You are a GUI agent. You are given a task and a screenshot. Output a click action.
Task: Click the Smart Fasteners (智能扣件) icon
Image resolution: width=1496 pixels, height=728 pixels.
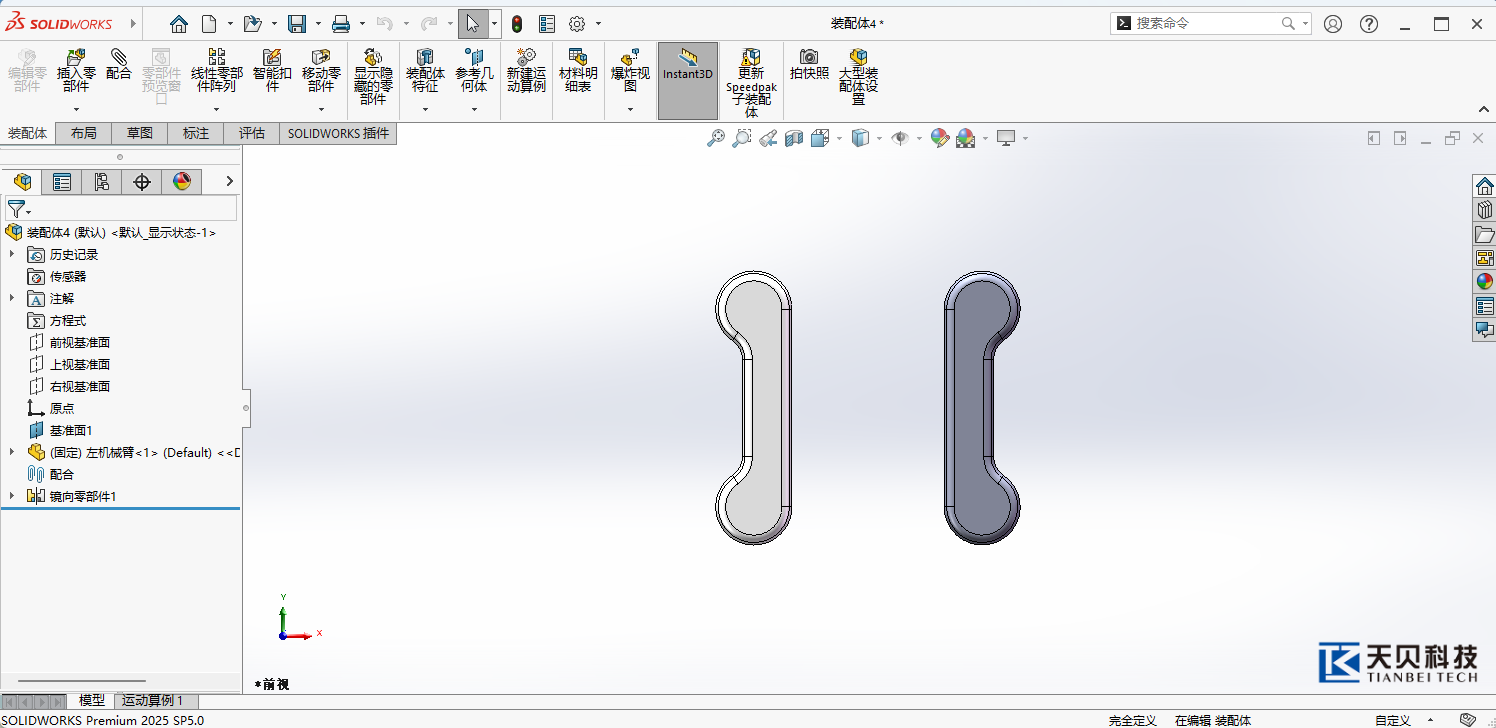click(272, 58)
